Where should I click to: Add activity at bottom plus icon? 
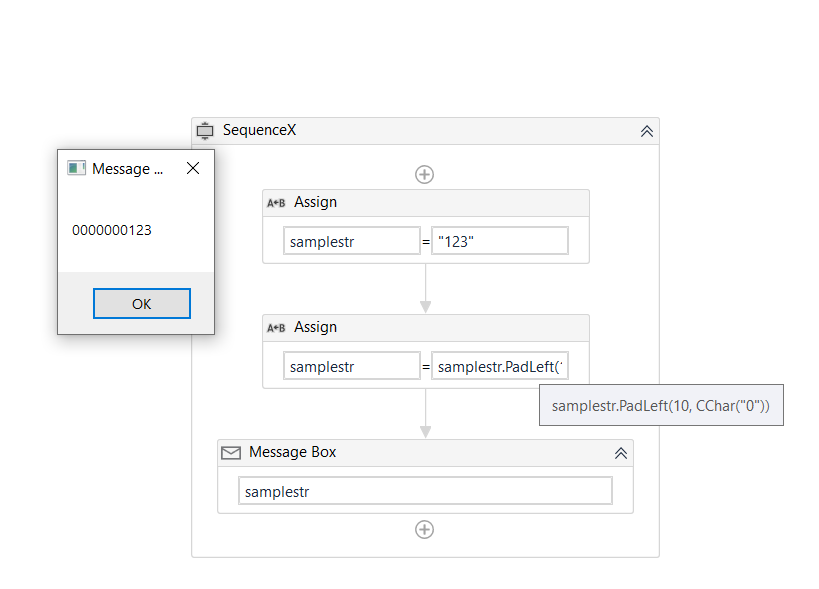tap(424, 529)
